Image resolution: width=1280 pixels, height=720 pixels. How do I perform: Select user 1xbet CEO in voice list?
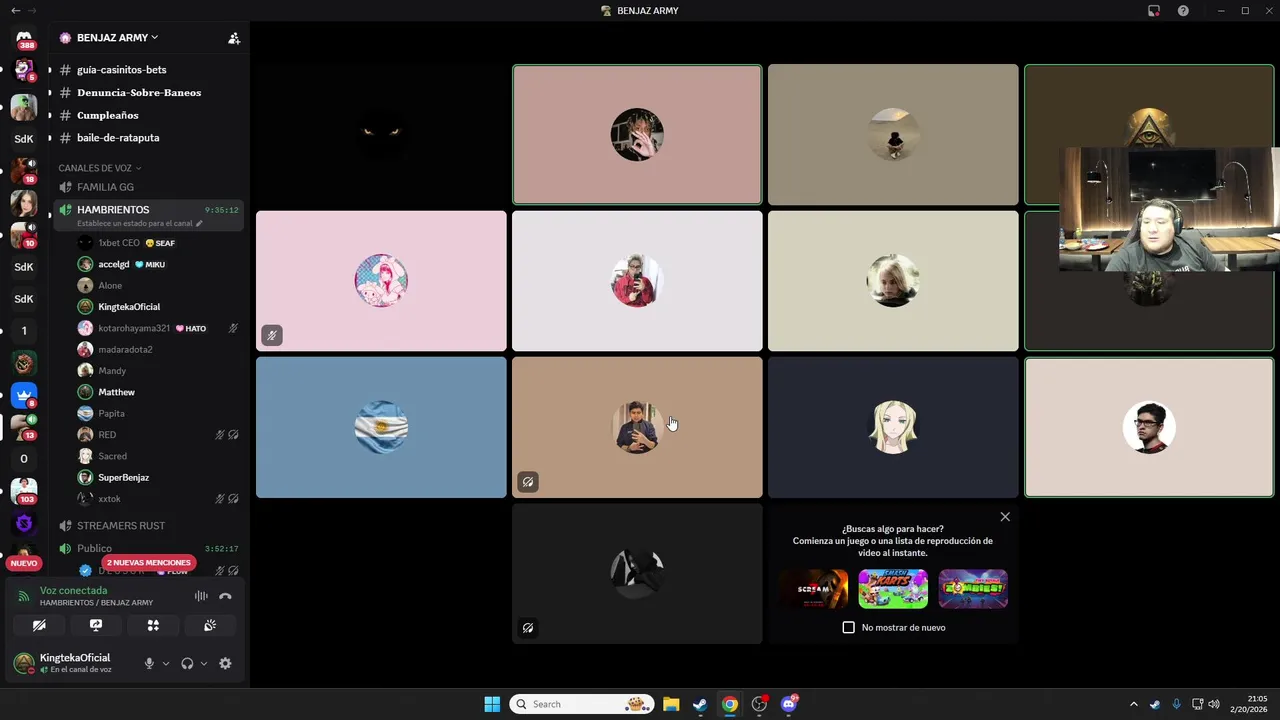point(158,243)
